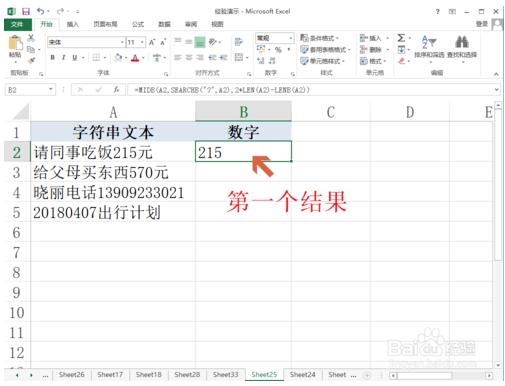
Task: Click the Sort and Filter icon
Action: click(x=429, y=42)
